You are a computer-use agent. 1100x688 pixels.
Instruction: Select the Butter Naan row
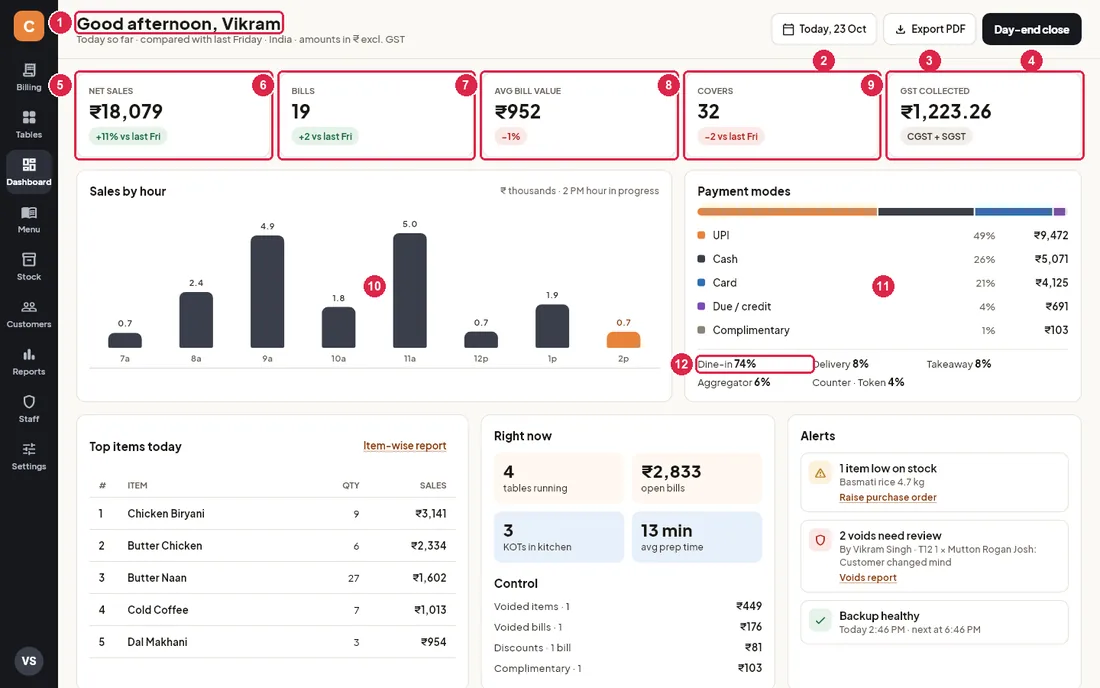coord(272,578)
